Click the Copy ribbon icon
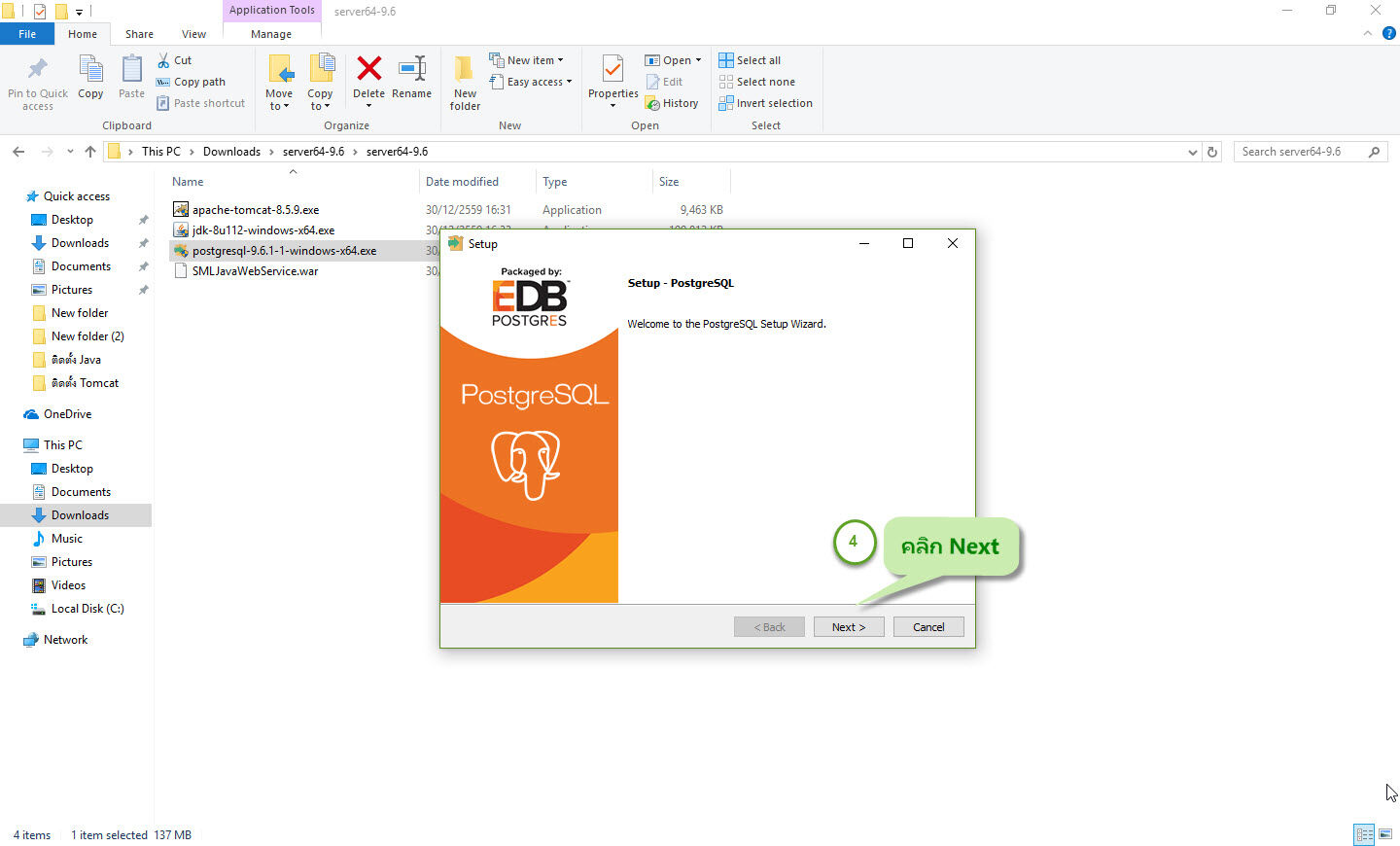This screenshot has width=1400, height=846. 90,70
